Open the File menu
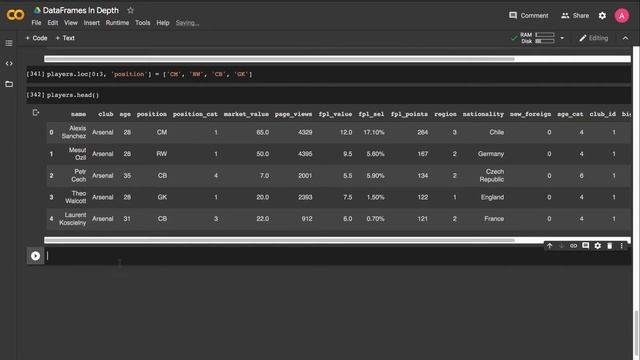 tap(36, 23)
